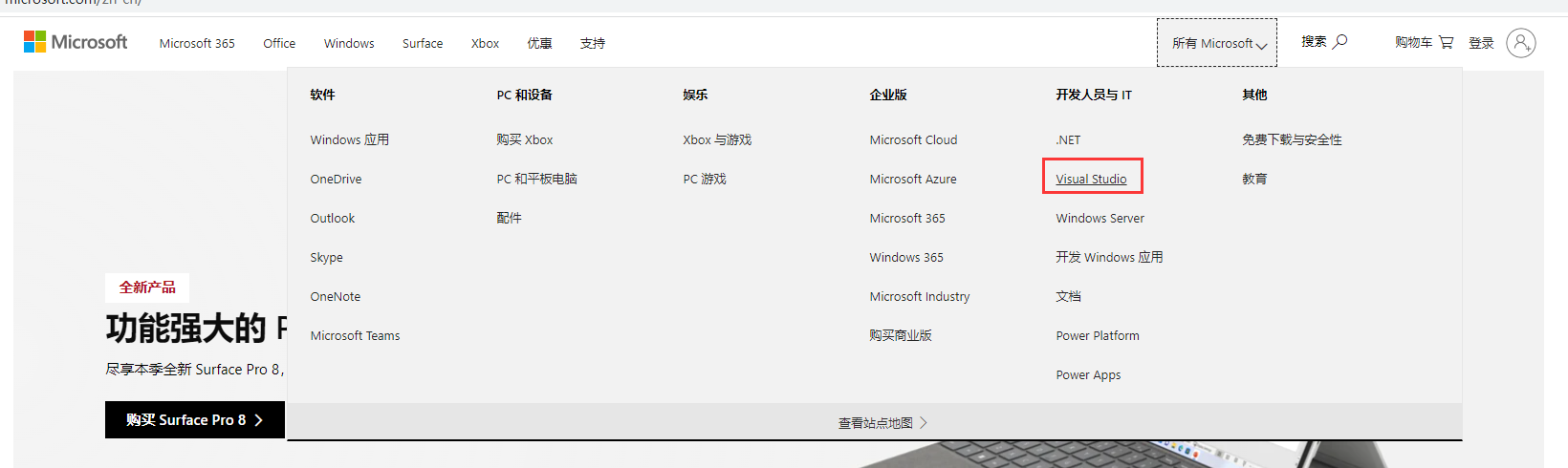Open Microsoft 365 in top navigation

click(197, 43)
